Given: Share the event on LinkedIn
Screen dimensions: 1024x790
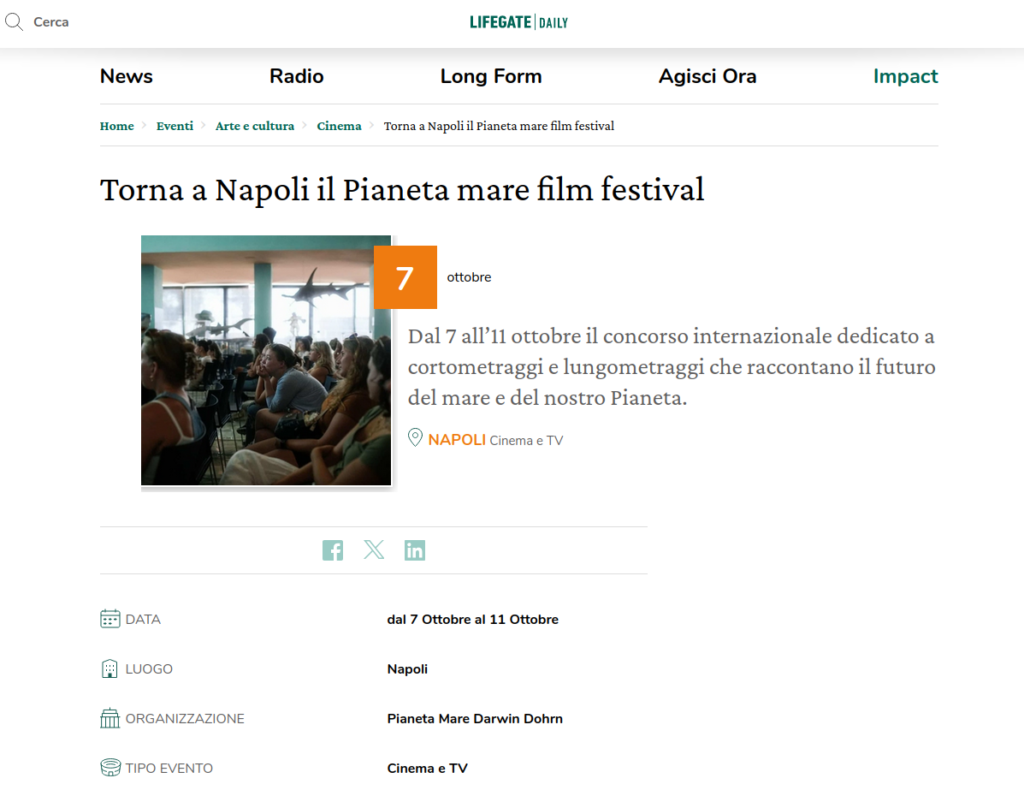Looking at the screenshot, I should click(415, 550).
